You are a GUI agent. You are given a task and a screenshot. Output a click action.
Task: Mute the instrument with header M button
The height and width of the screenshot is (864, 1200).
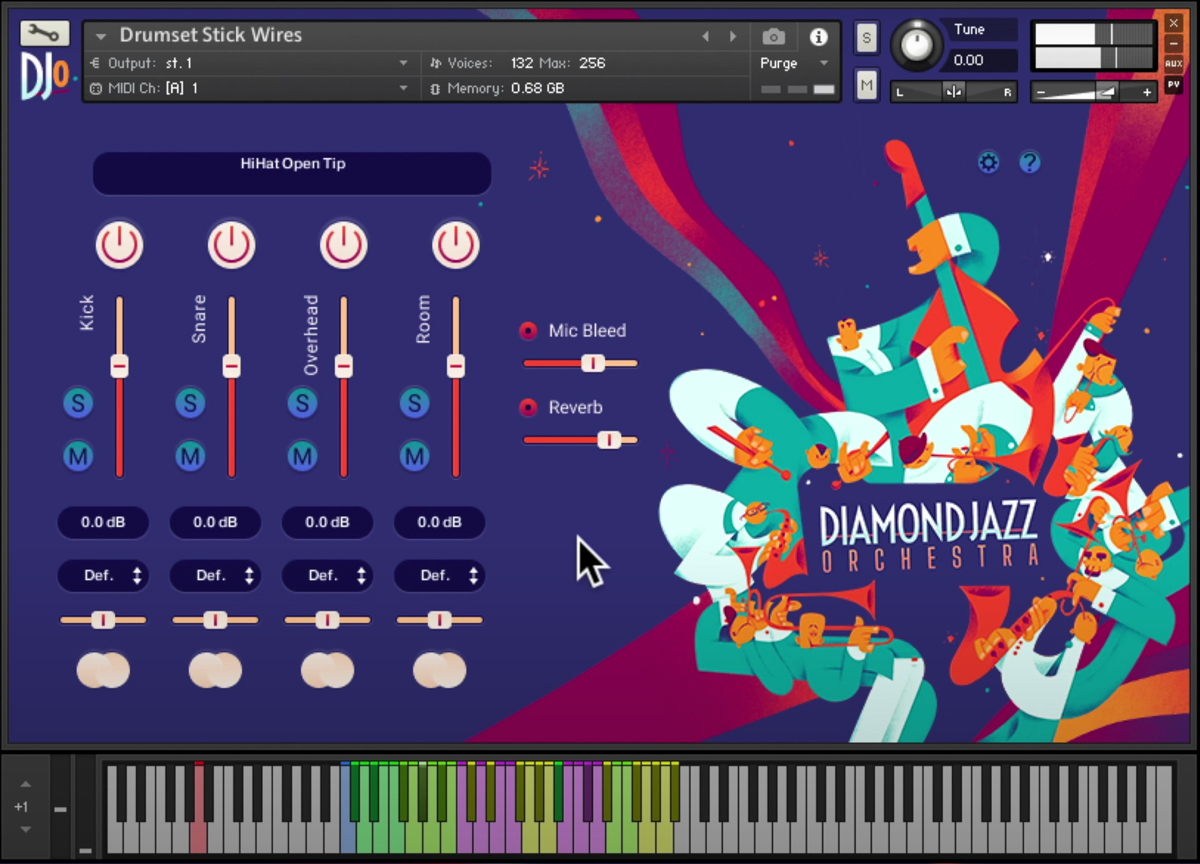pos(866,86)
